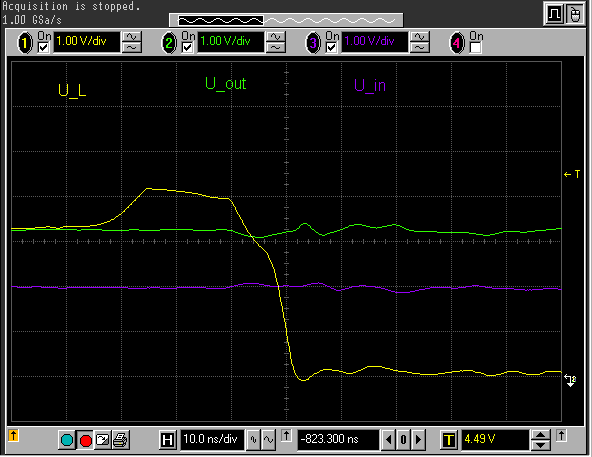
Task: Click the -823.300 ns horizontal position field
Action: click(338, 440)
